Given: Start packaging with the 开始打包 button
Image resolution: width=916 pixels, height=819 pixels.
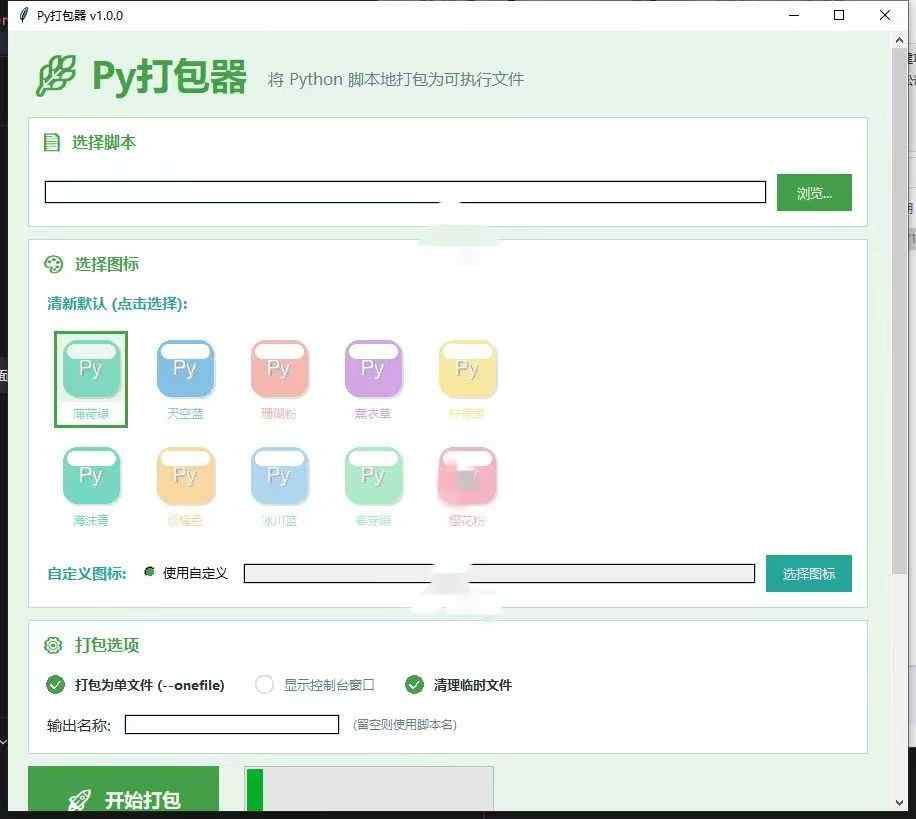Looking at the screenshot, I should 123,789.
